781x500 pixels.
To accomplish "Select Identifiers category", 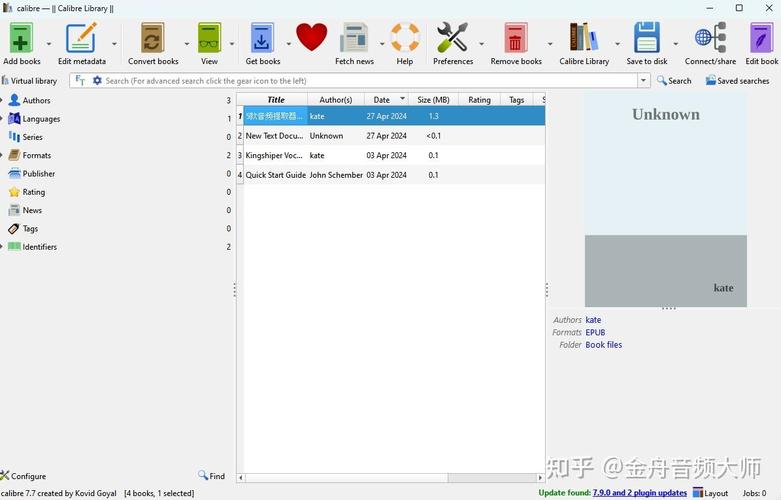I will 39,247.
